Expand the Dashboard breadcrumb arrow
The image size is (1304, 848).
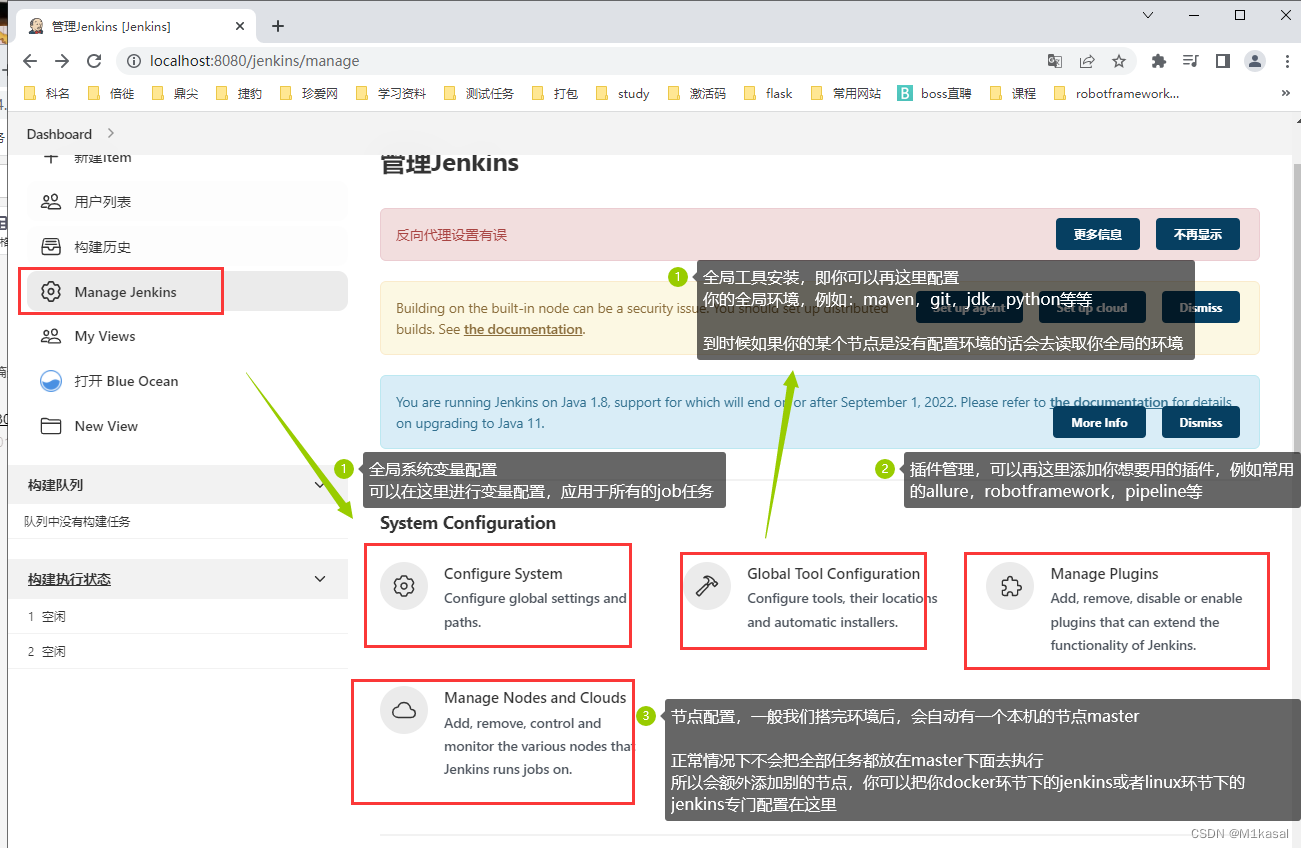[x=110, y=133]
